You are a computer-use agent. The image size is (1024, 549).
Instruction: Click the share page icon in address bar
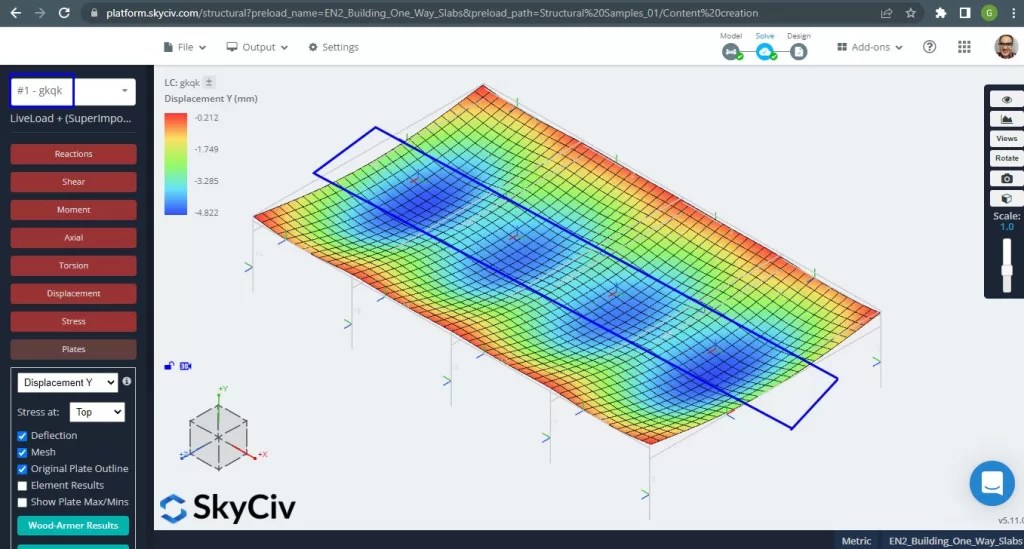886,12
